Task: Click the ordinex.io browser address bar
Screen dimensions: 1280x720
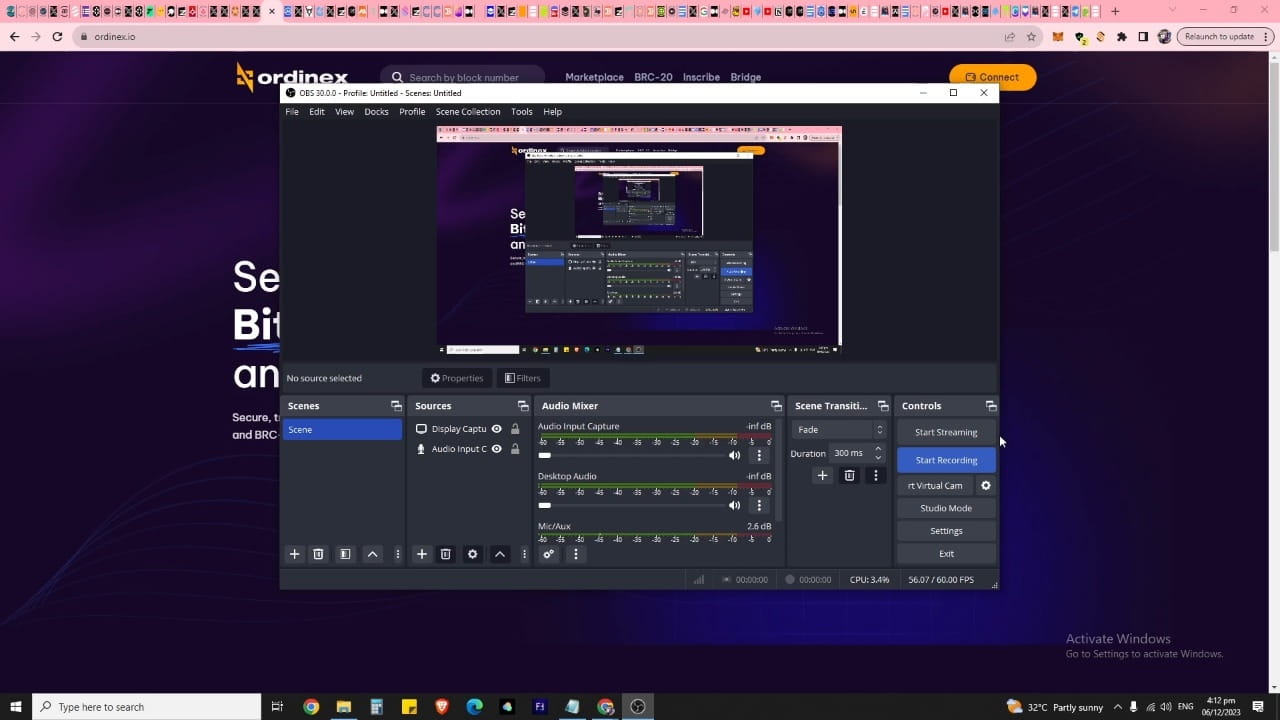Action: pos(540,36)
